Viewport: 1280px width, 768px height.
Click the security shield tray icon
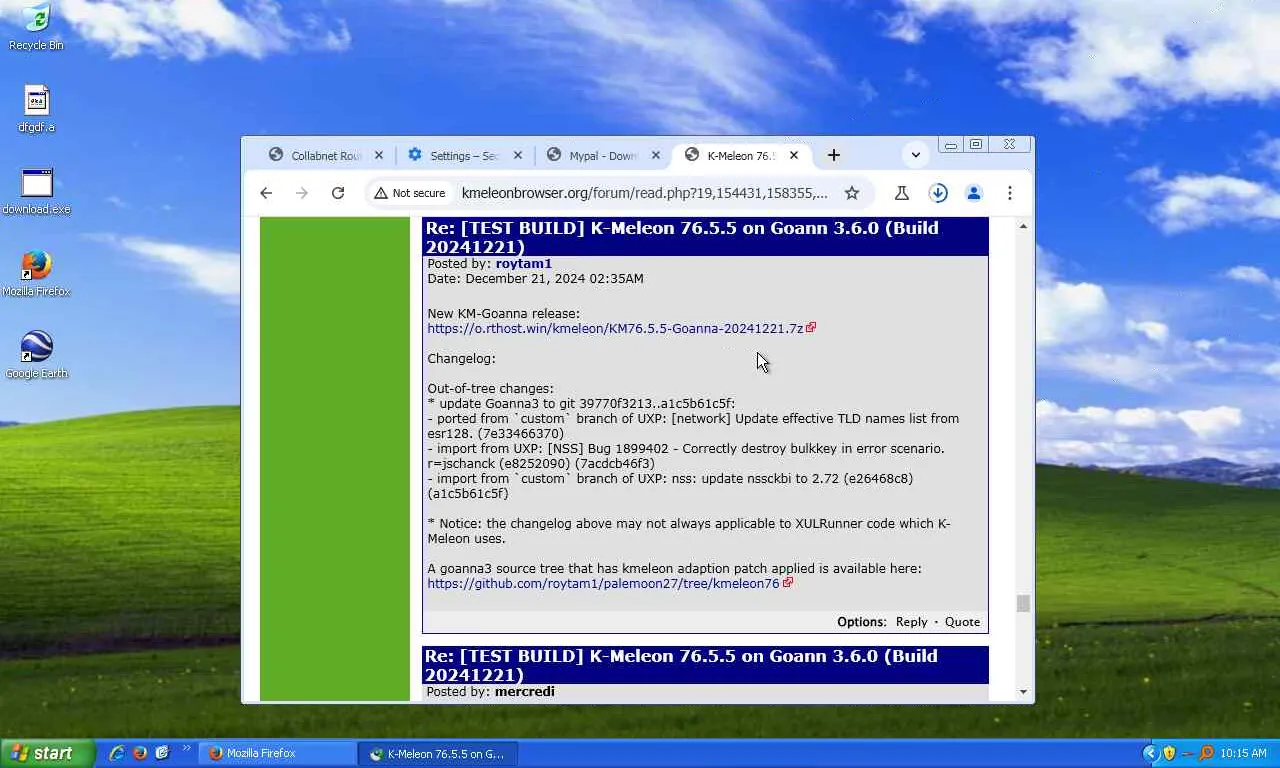pos(1168,753)
